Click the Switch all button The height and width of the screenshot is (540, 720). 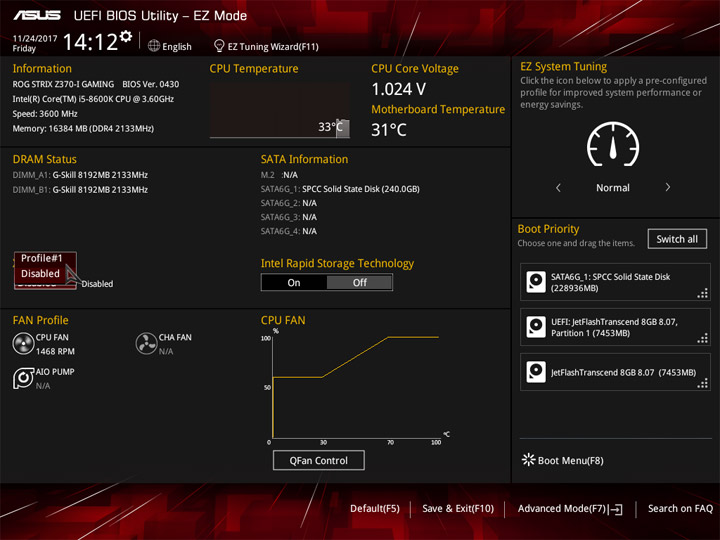[x=677, y=239]
